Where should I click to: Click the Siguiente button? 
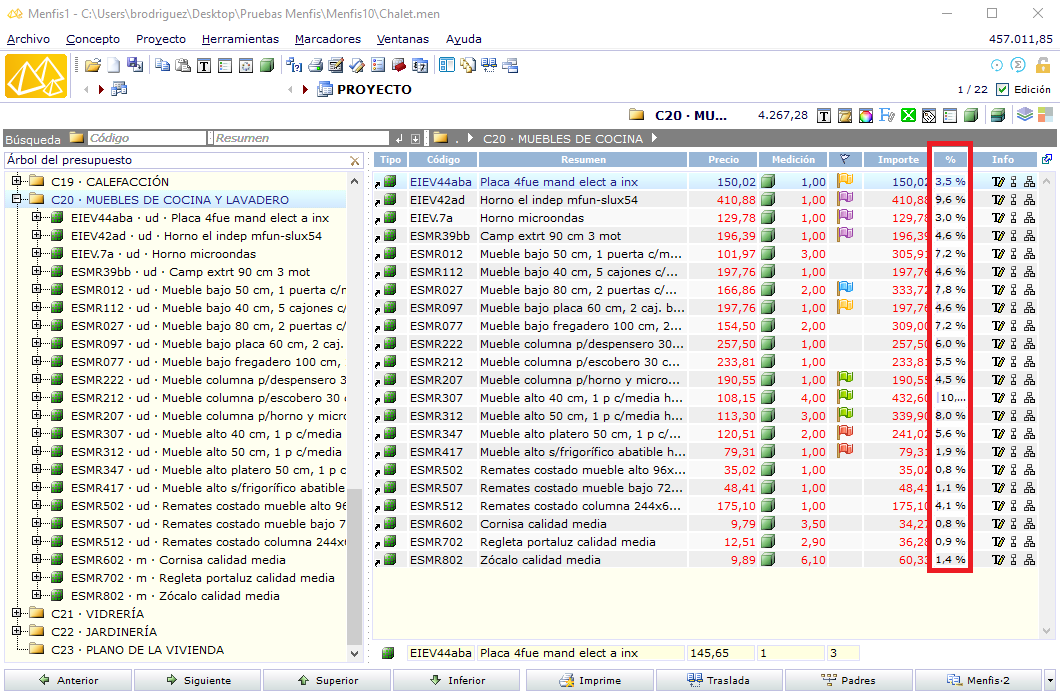tap(197, 680)
